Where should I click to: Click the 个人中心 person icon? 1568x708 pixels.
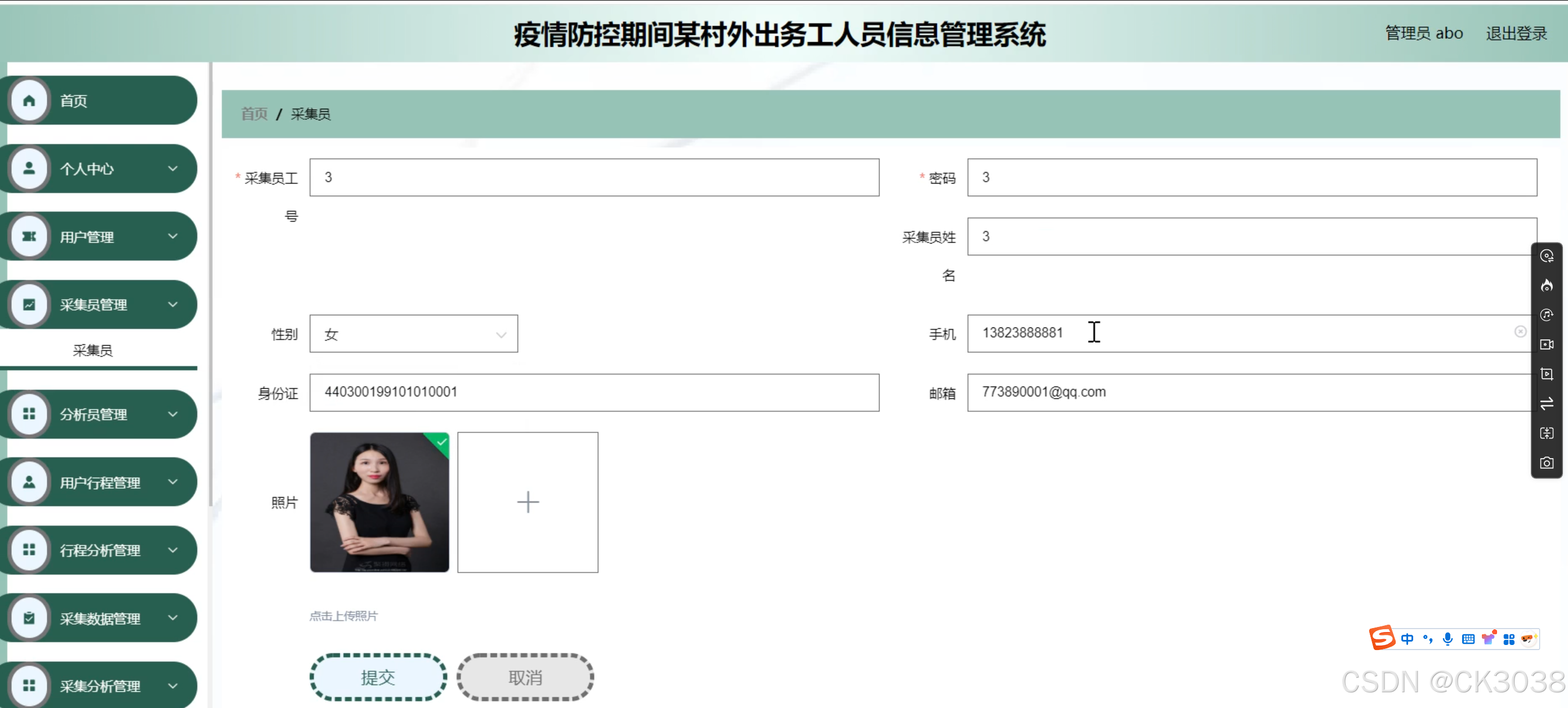pos(29,168)
